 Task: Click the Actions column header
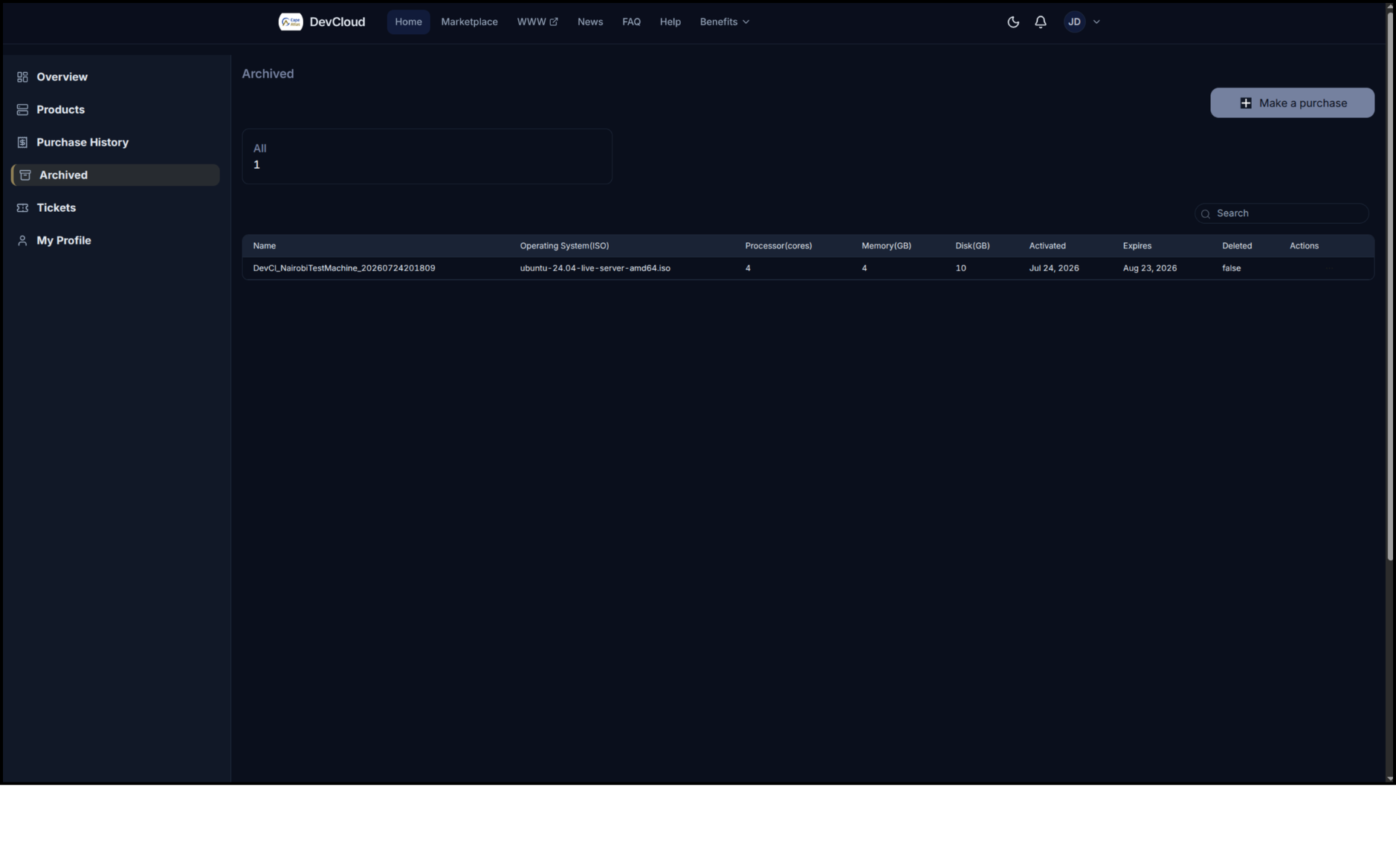(1304, 245)
